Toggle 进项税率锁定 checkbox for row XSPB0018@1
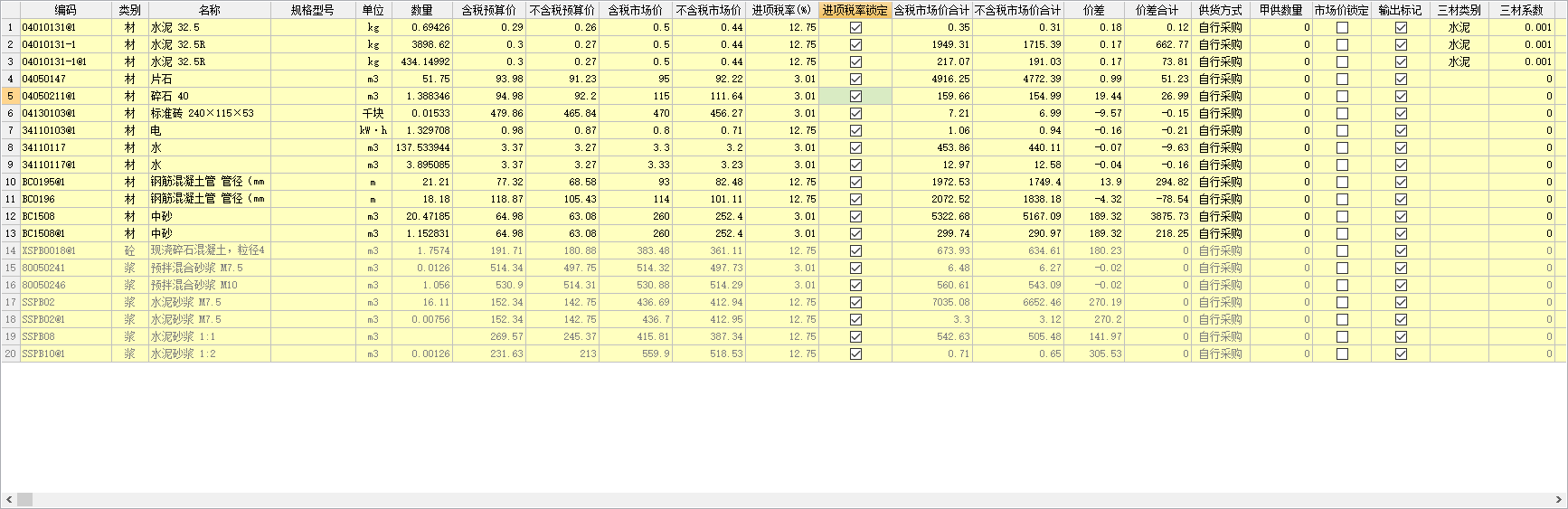Image resolution: width=1568 pixels, height=509 pixels. click(x=855, y=250)
